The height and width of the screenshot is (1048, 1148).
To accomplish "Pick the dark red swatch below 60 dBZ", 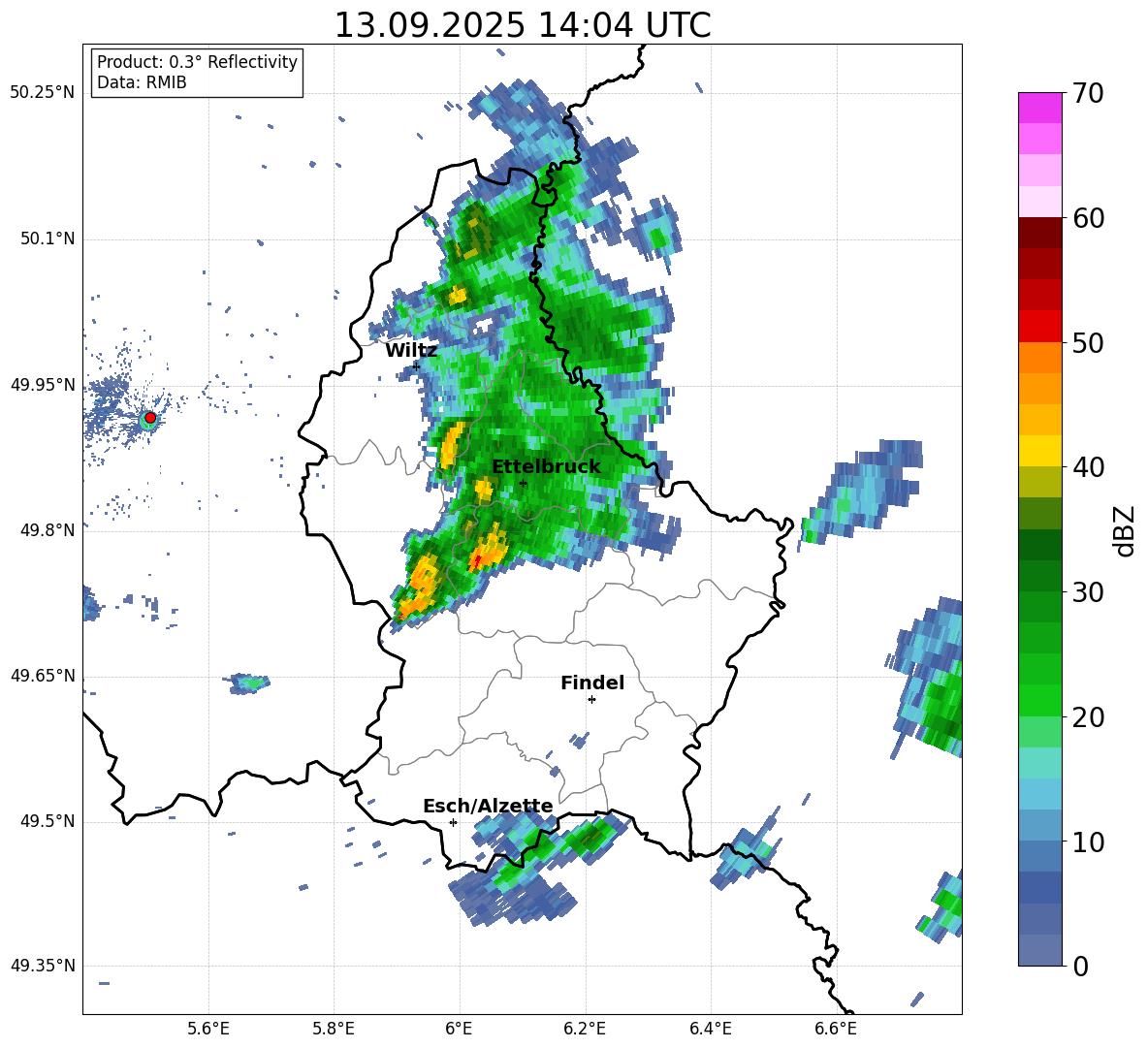I will (1039, 232).
